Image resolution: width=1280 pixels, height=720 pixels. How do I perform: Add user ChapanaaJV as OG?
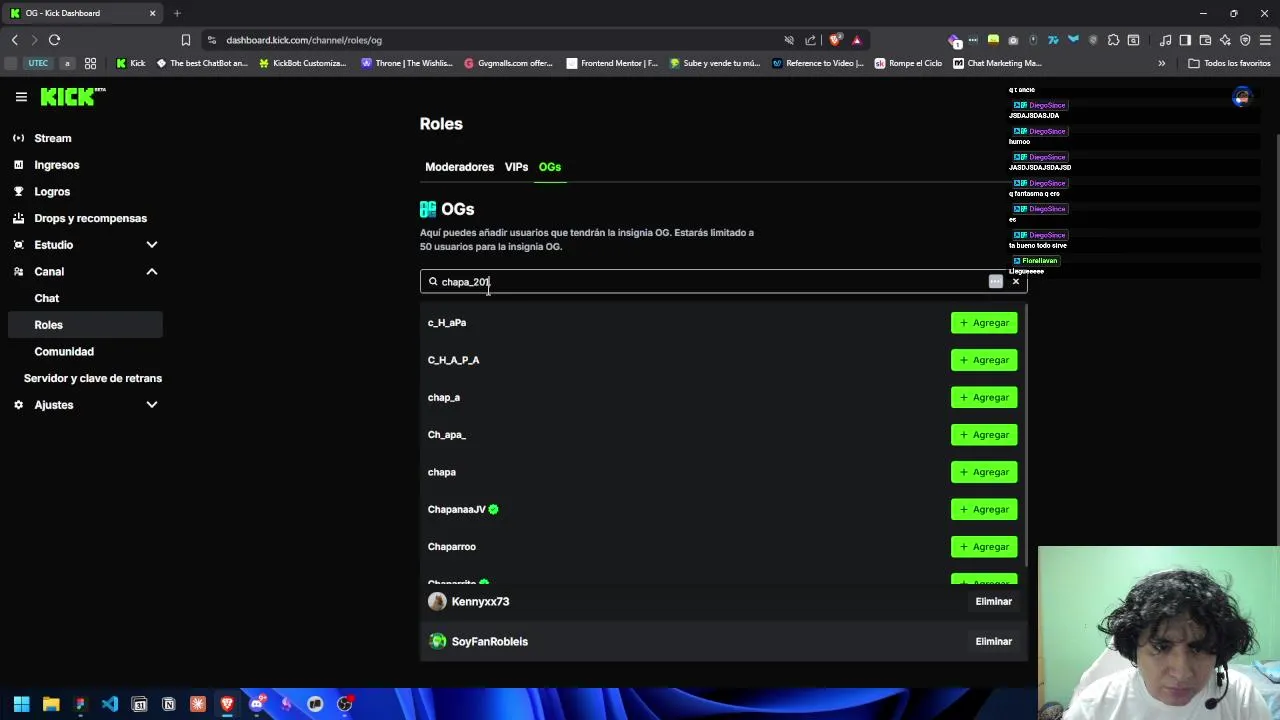(x=984, y=510)
